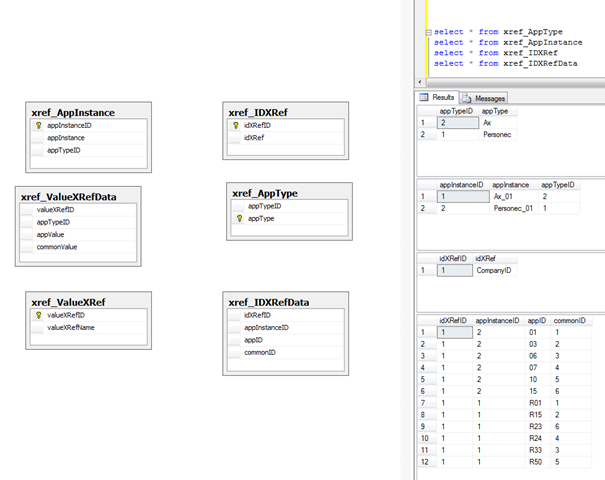Image resolution: width=605 pixels, height=480 pixels.
Task: Click the Messages tab icon
Action: (x=467, y=98)
